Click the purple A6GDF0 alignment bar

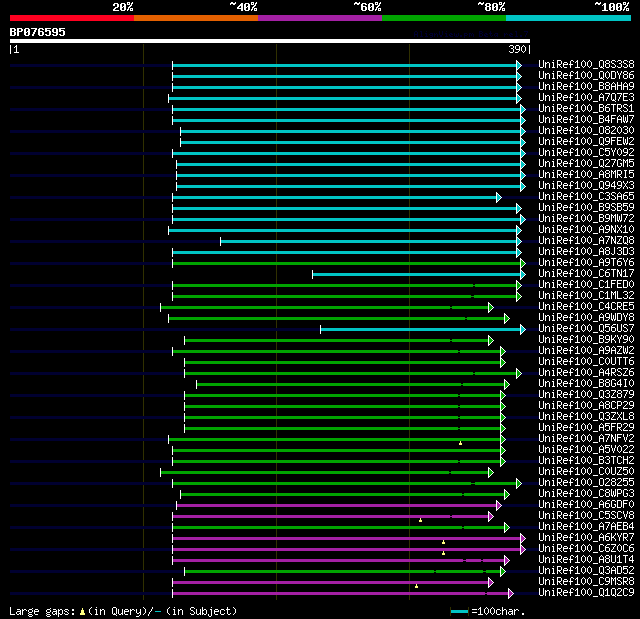[339, 506]
